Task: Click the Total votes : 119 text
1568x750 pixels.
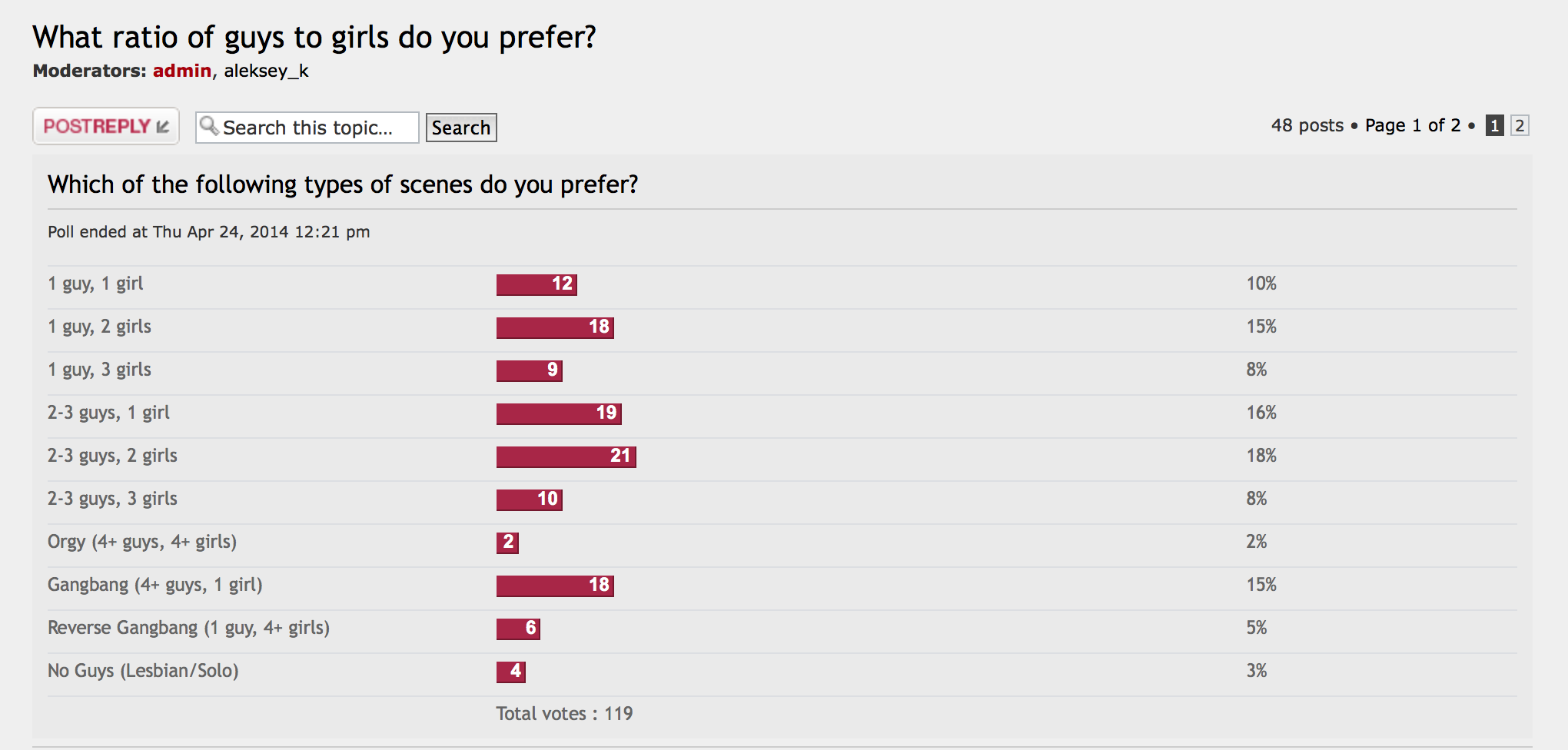Action: (x=564, y=714)
